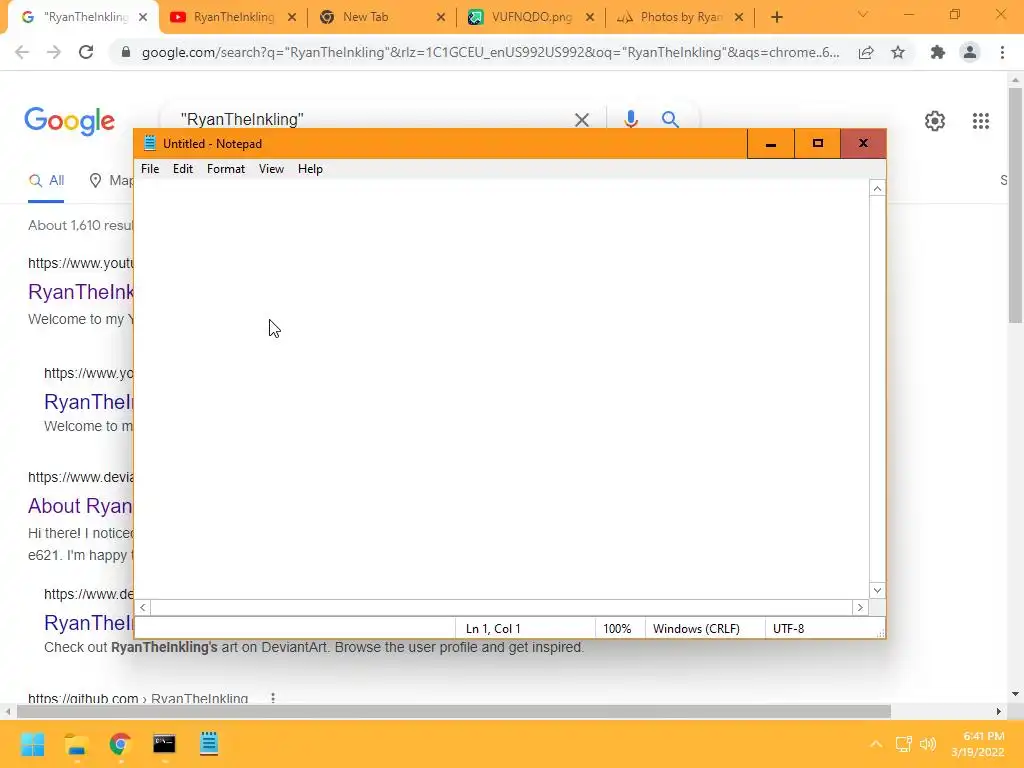Image resolution: width=1024 pixels, height=768 pixels.
Task: Click Windows (CRLF) status entry
Action: [x=696, y=628]
